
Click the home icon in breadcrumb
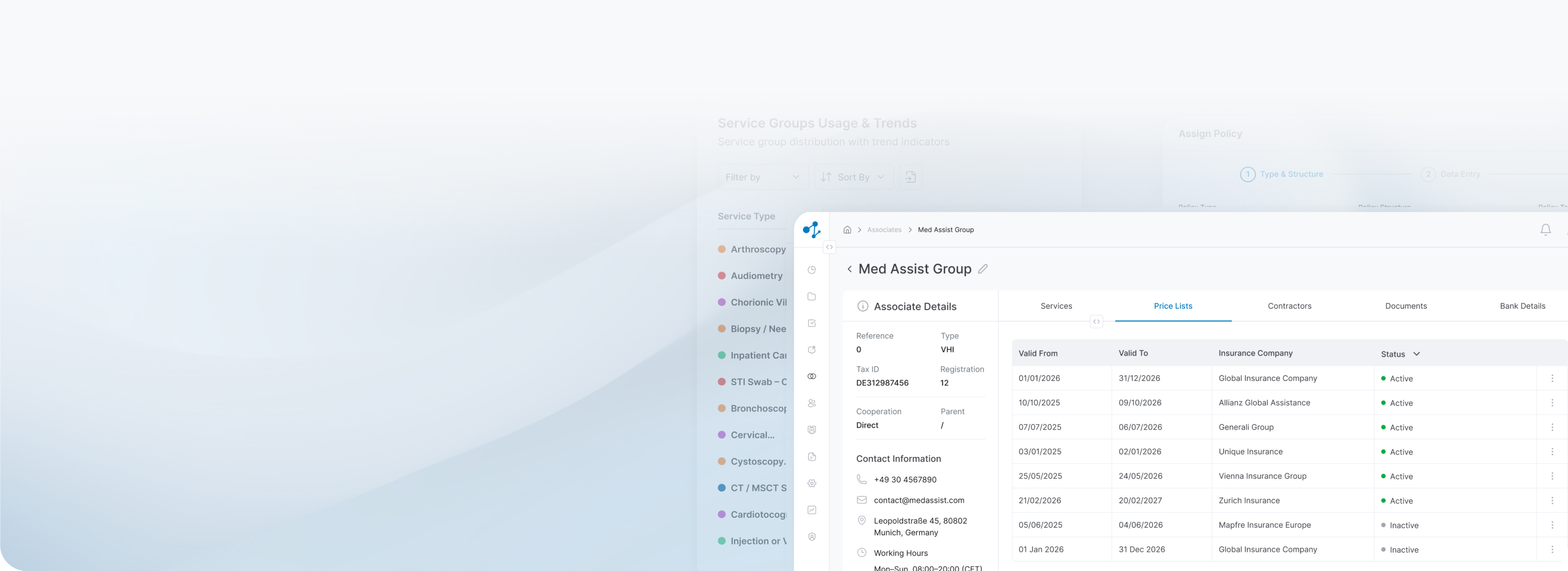847,230
